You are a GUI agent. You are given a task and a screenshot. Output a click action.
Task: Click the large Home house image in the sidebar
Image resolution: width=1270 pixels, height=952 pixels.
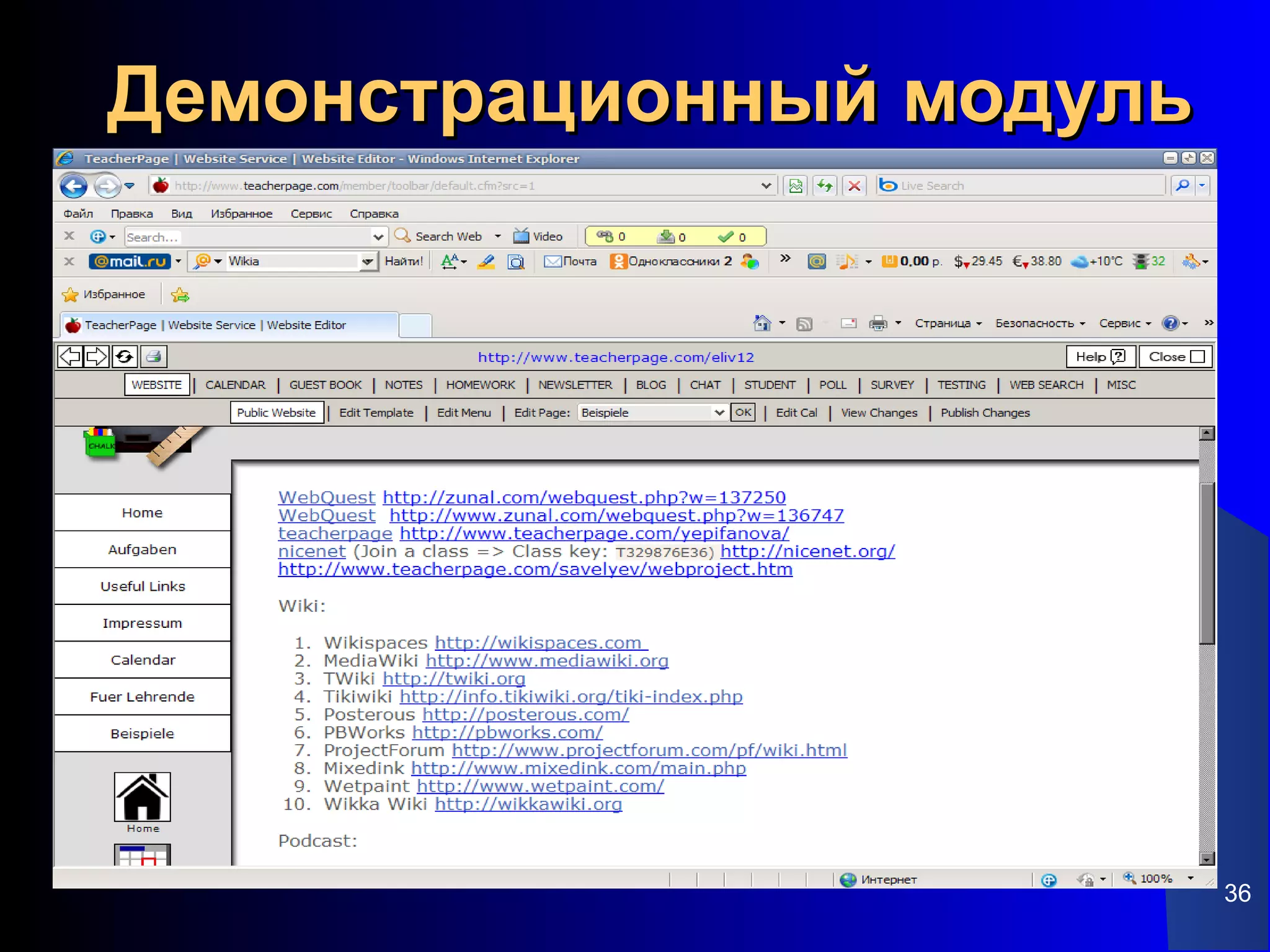[x=143, y=797]
